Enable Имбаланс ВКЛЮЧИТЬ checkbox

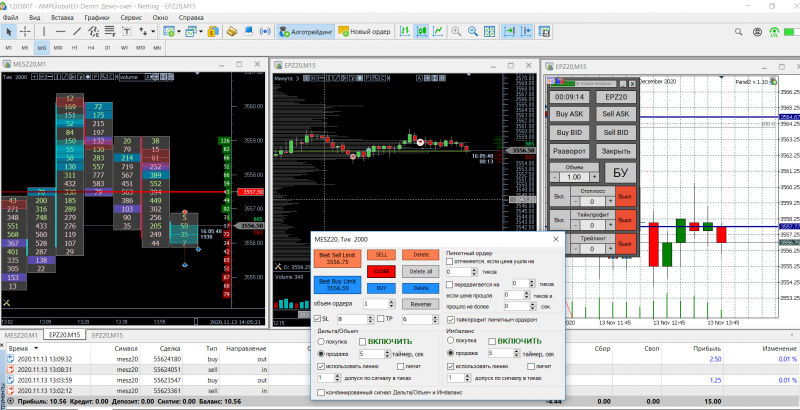coord(492,341)
